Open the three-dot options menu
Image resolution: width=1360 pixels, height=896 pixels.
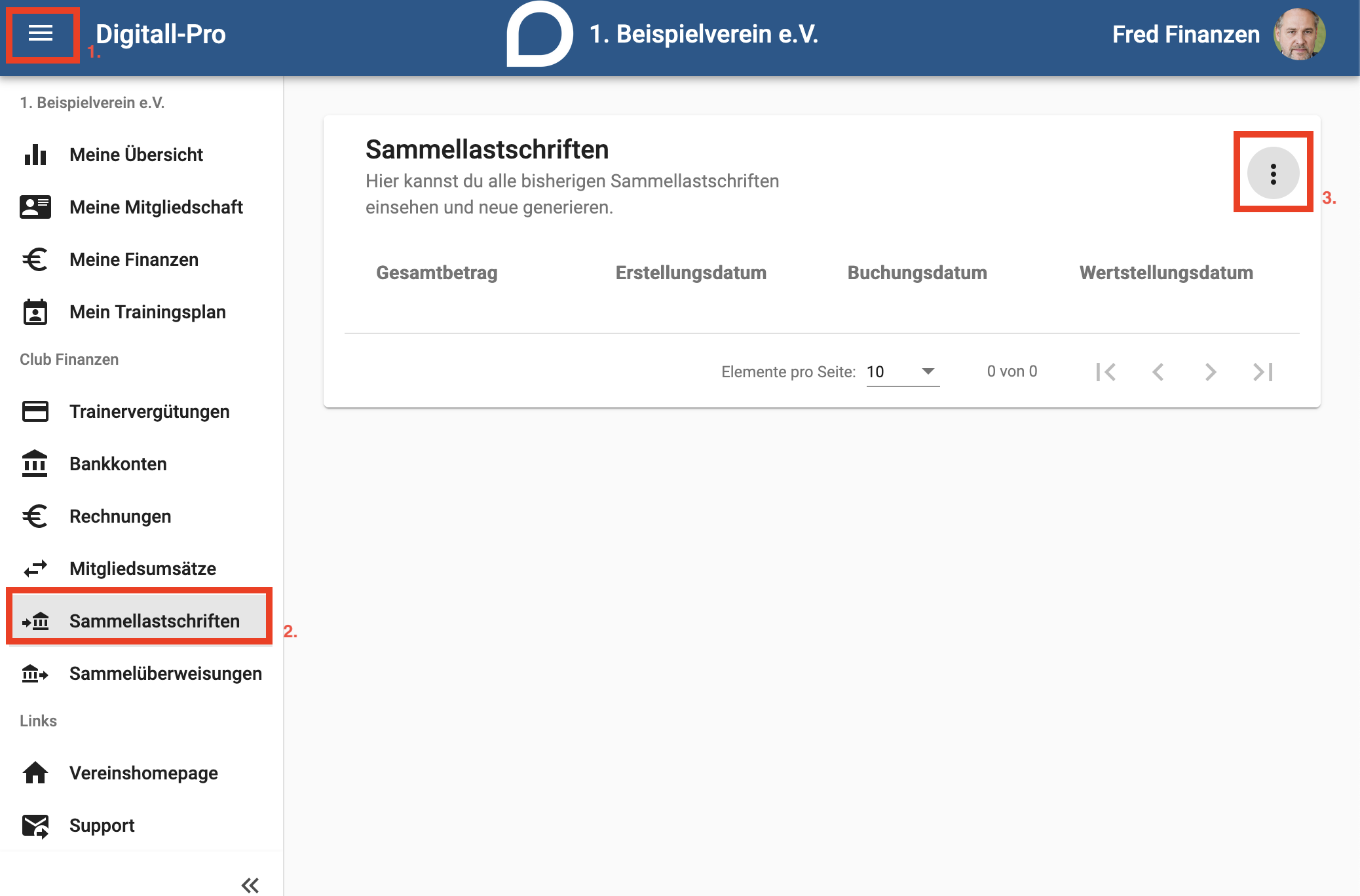click(x=1273, y=173)
